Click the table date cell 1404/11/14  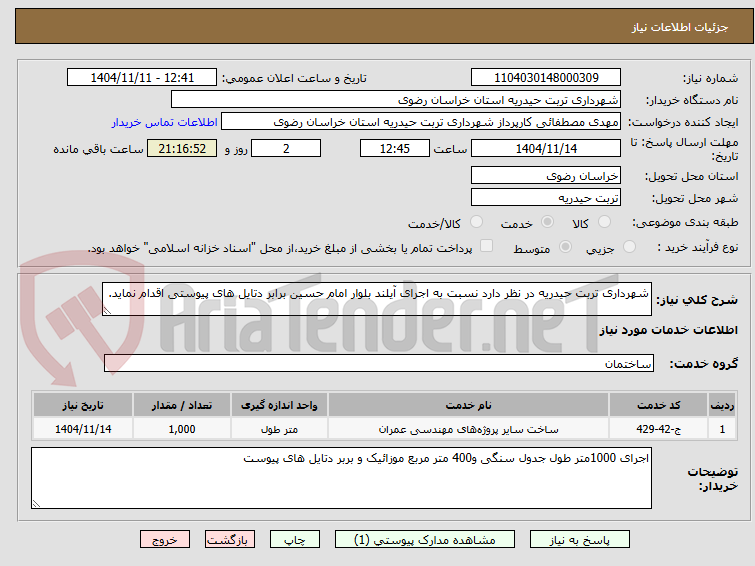pos(83,429)
